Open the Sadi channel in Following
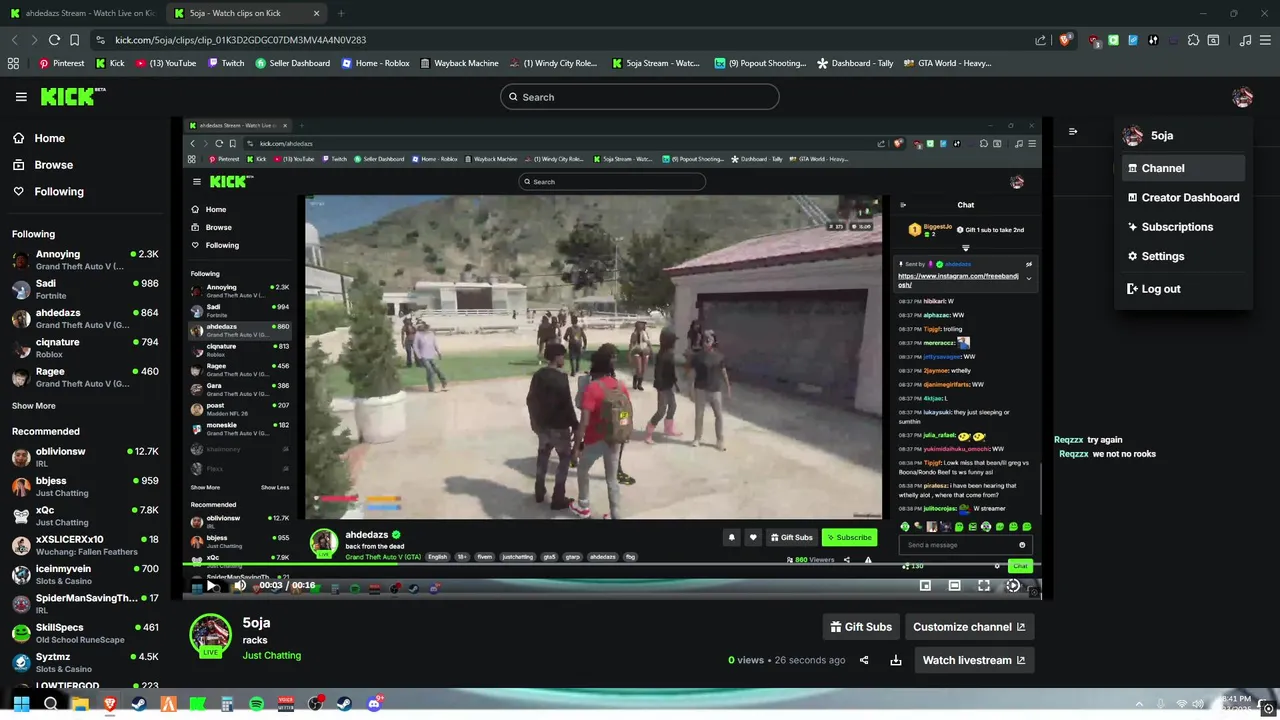The height and width of the screenshot is (720, 1280). [x=85, y=289]
